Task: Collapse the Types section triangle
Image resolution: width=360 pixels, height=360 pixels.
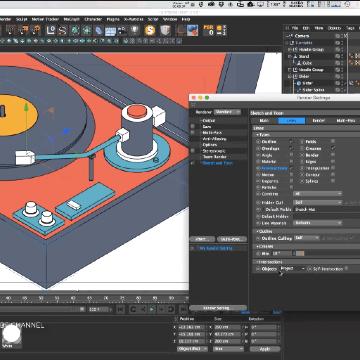Action: (257, 135)
